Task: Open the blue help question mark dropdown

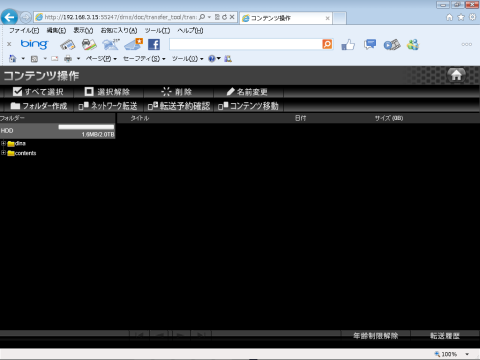Action: pos(214,59)
